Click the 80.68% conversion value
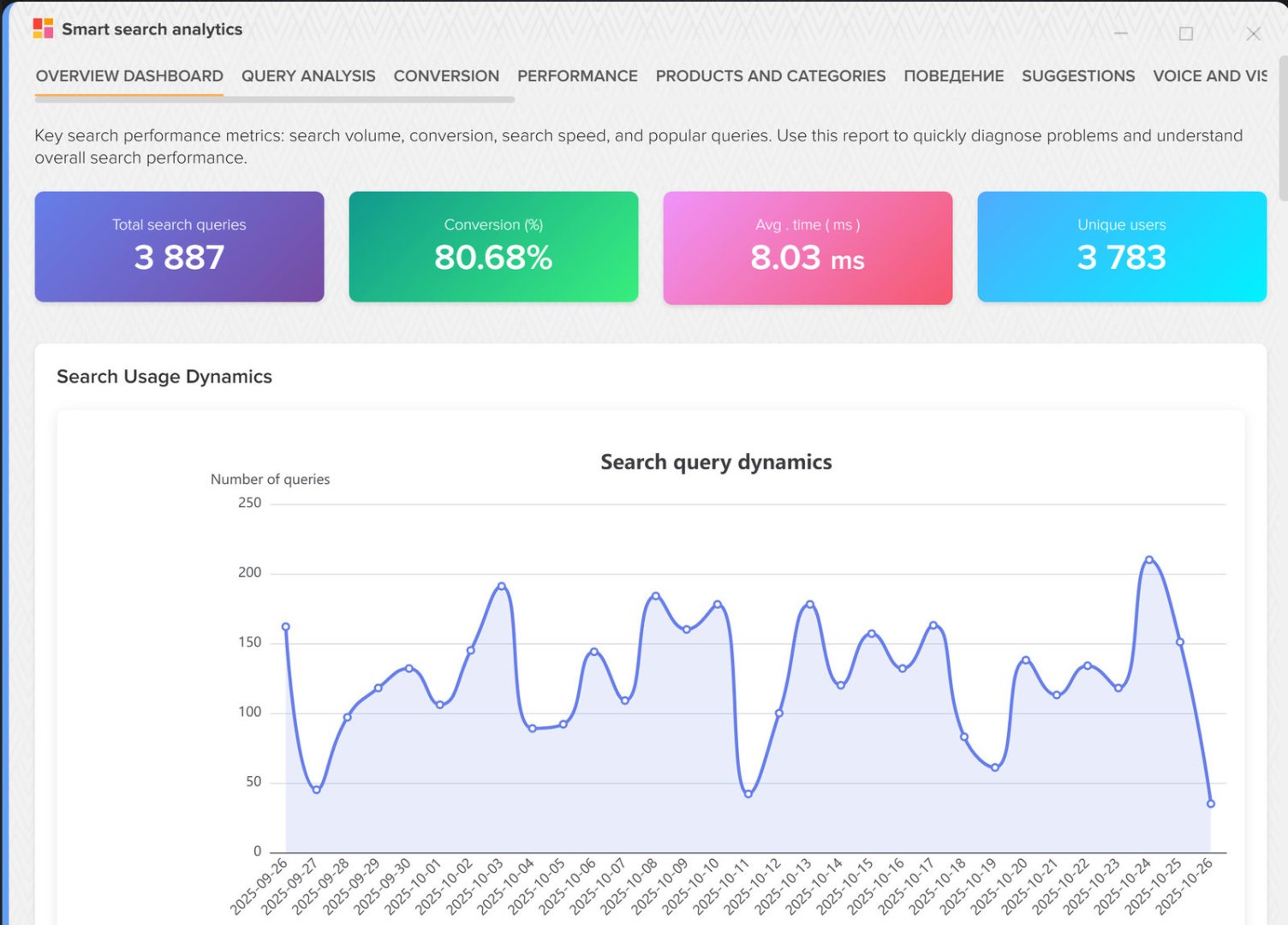 493,258
